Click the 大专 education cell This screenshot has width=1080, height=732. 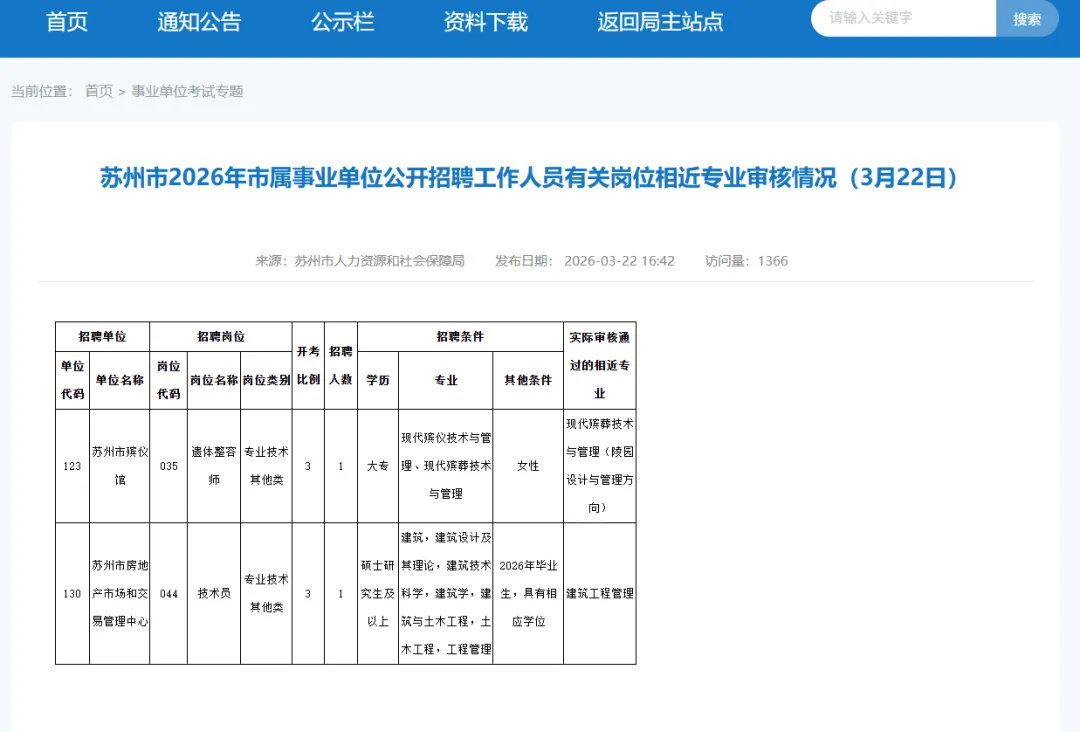[377, 466]
